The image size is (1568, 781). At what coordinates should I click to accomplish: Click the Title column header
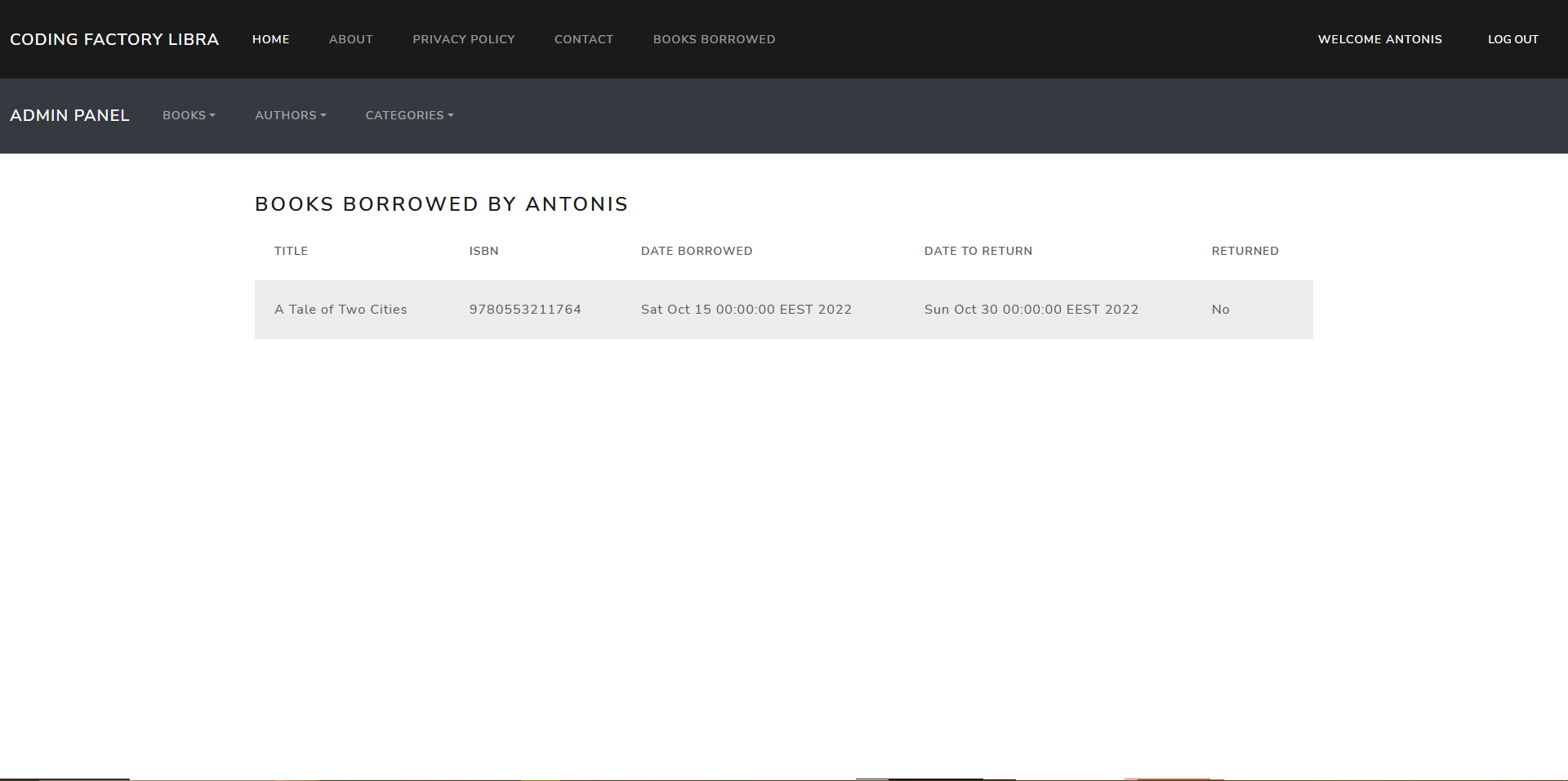tap(291, 251)
